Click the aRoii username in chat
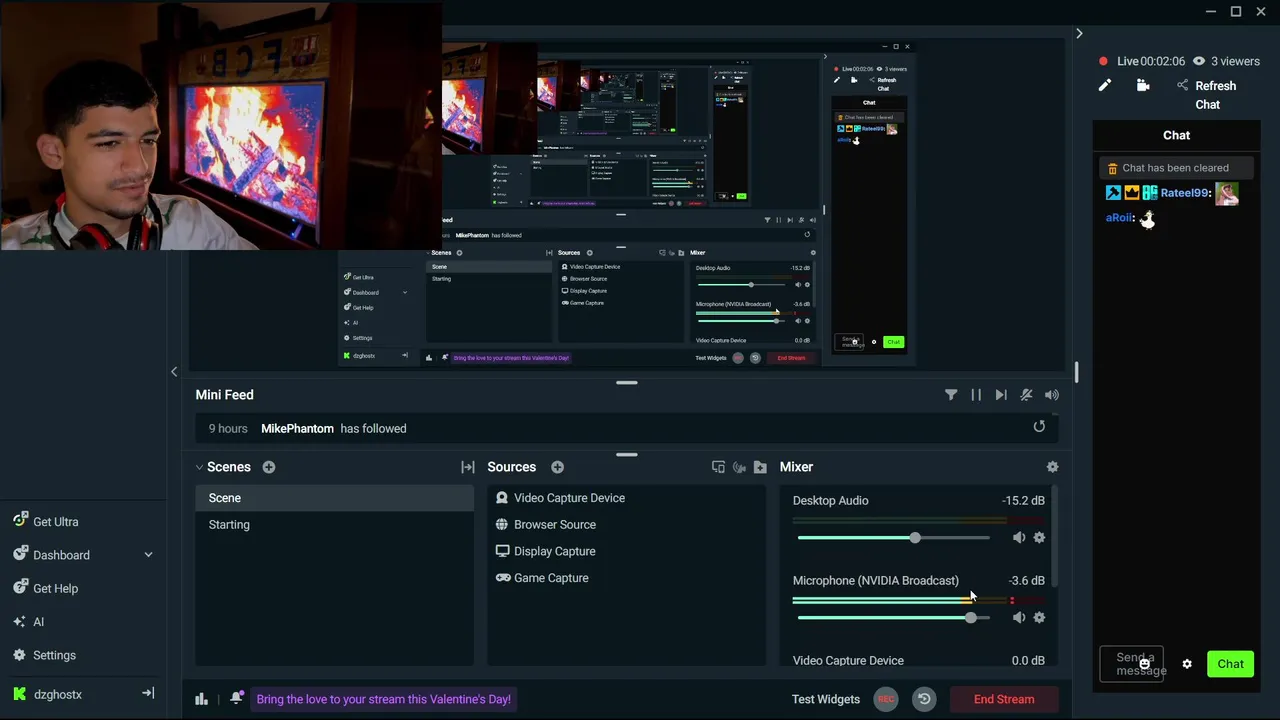Viewport: 1280px width, 720px height. (1120, 218)
